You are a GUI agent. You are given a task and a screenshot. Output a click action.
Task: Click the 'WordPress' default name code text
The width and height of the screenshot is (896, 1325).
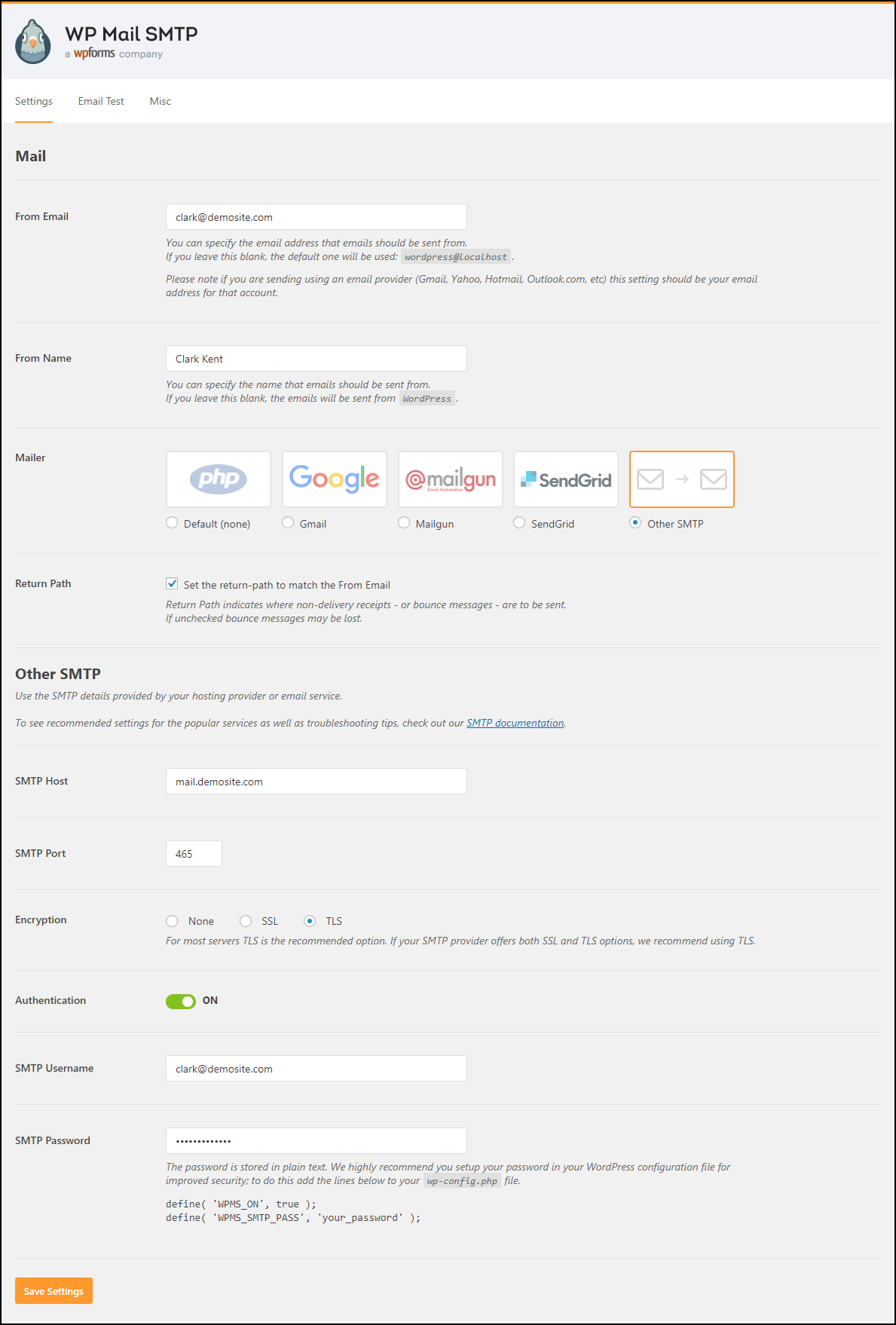point(427,399)
